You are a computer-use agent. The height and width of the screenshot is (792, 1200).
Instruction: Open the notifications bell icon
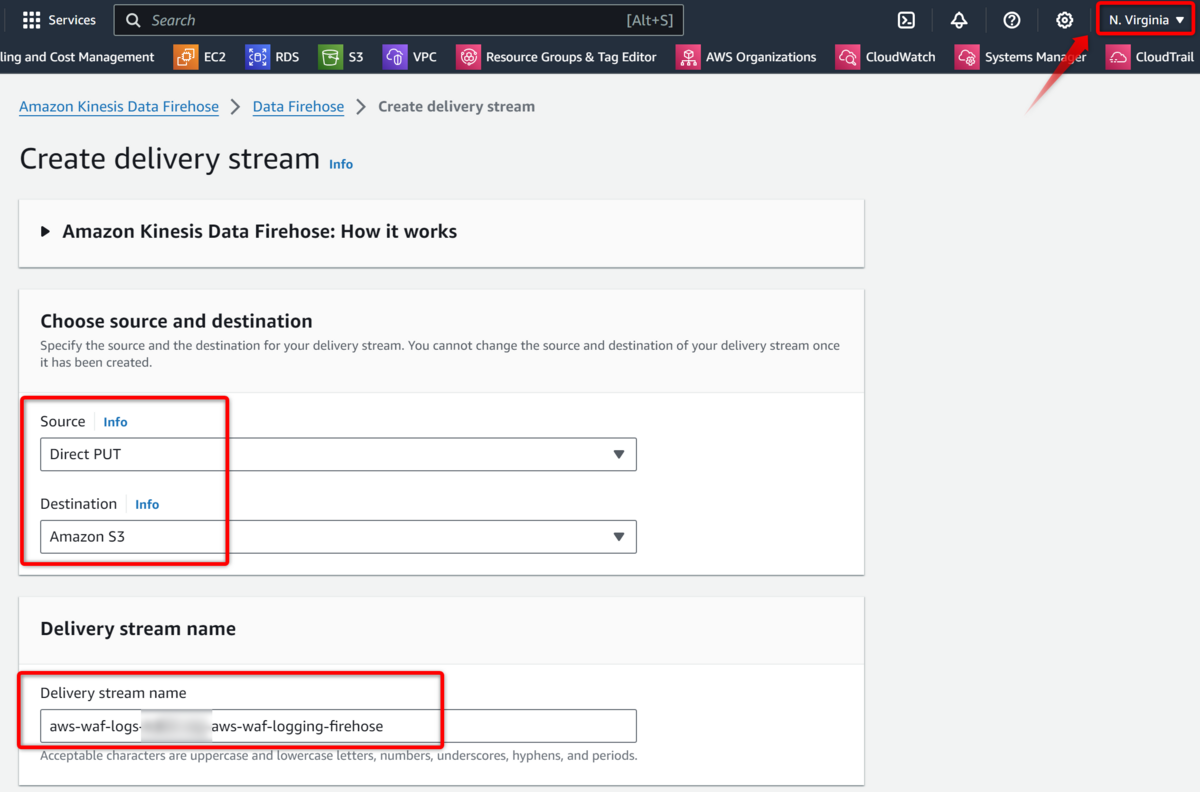coord(959,20)
